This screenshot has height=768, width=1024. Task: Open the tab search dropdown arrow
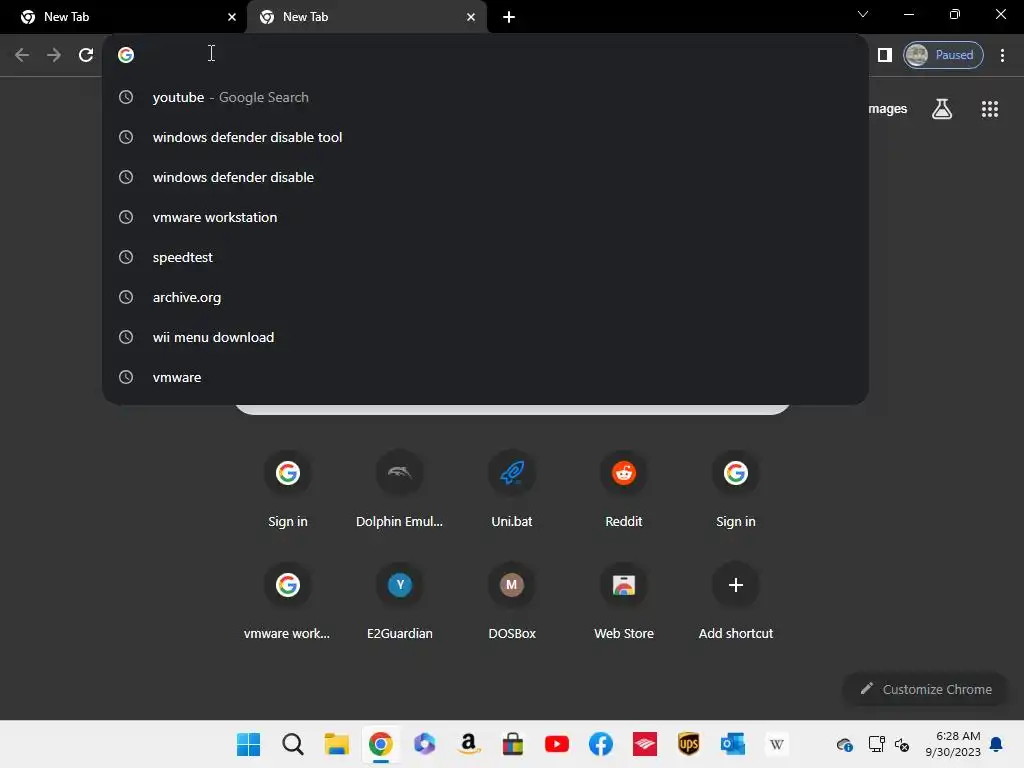[x=863, y=14]
